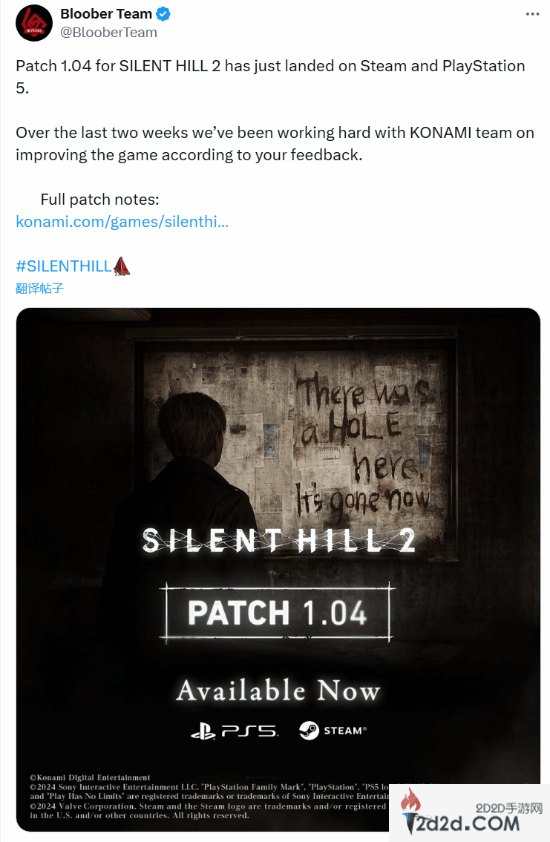Viewport: 550px width, 842px height.
Task: Click the blue verified badge
Action: pos(163,14)
